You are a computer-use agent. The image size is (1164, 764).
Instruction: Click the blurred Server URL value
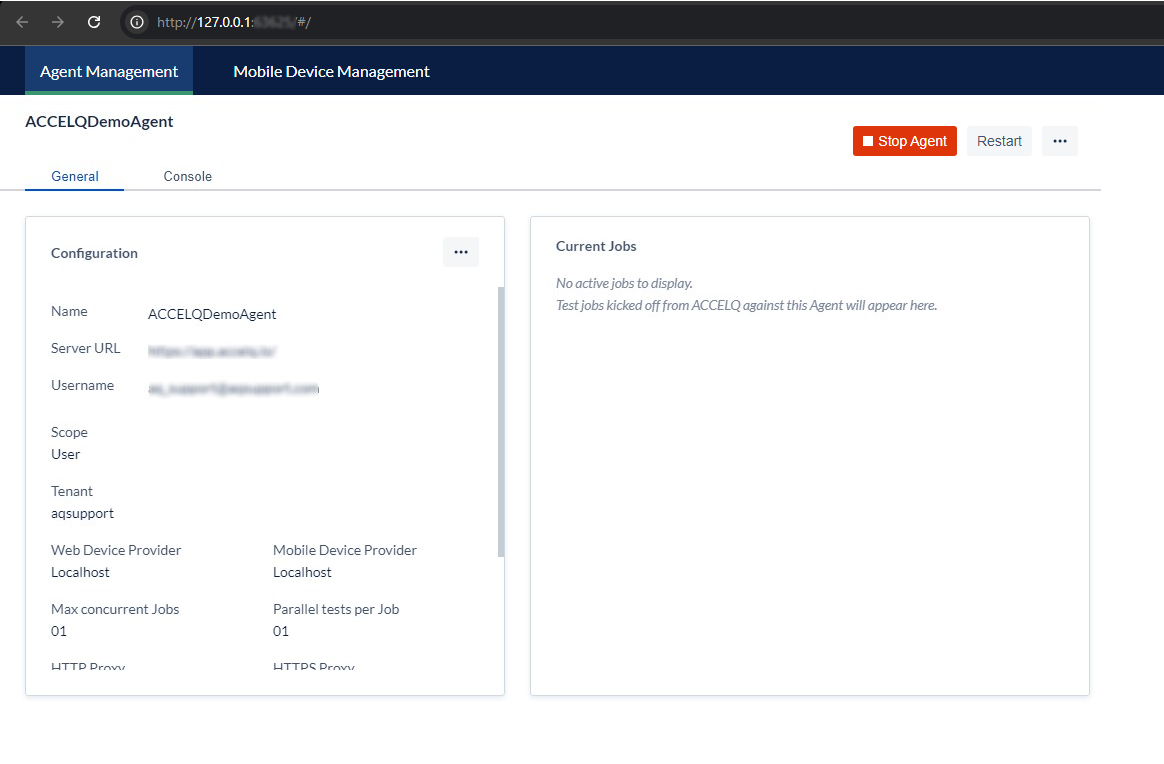tap(212, 351)
